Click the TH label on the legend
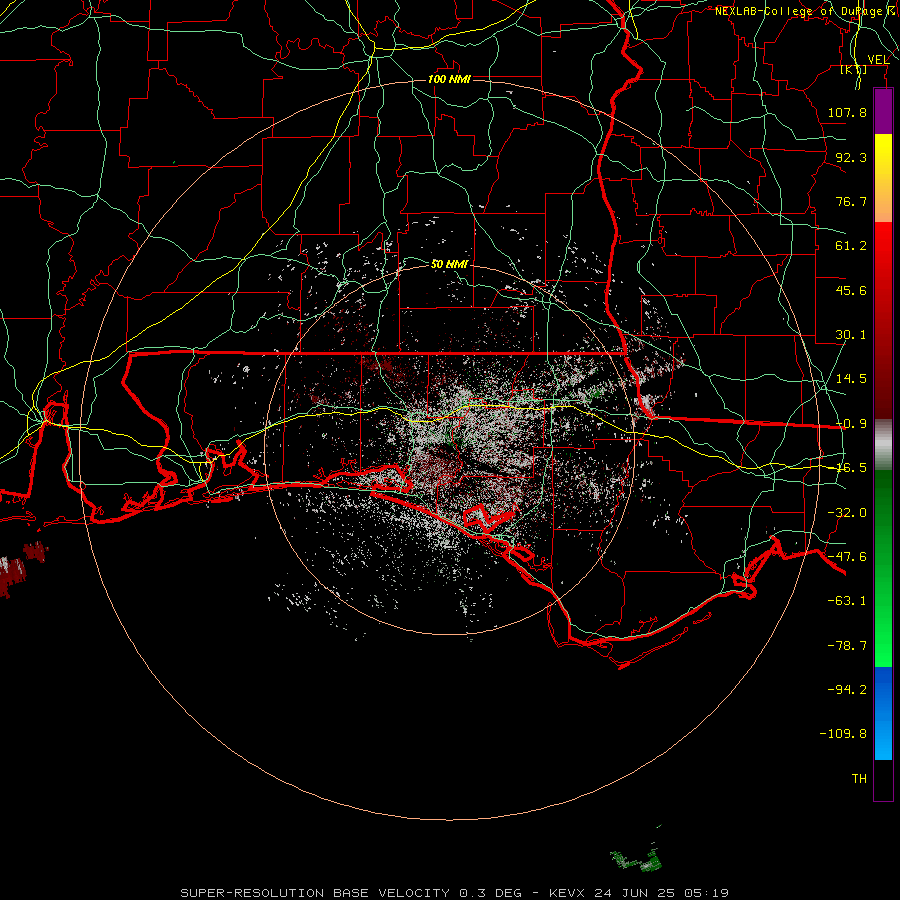This screenshot has width=900, height=900. (859, 779)
